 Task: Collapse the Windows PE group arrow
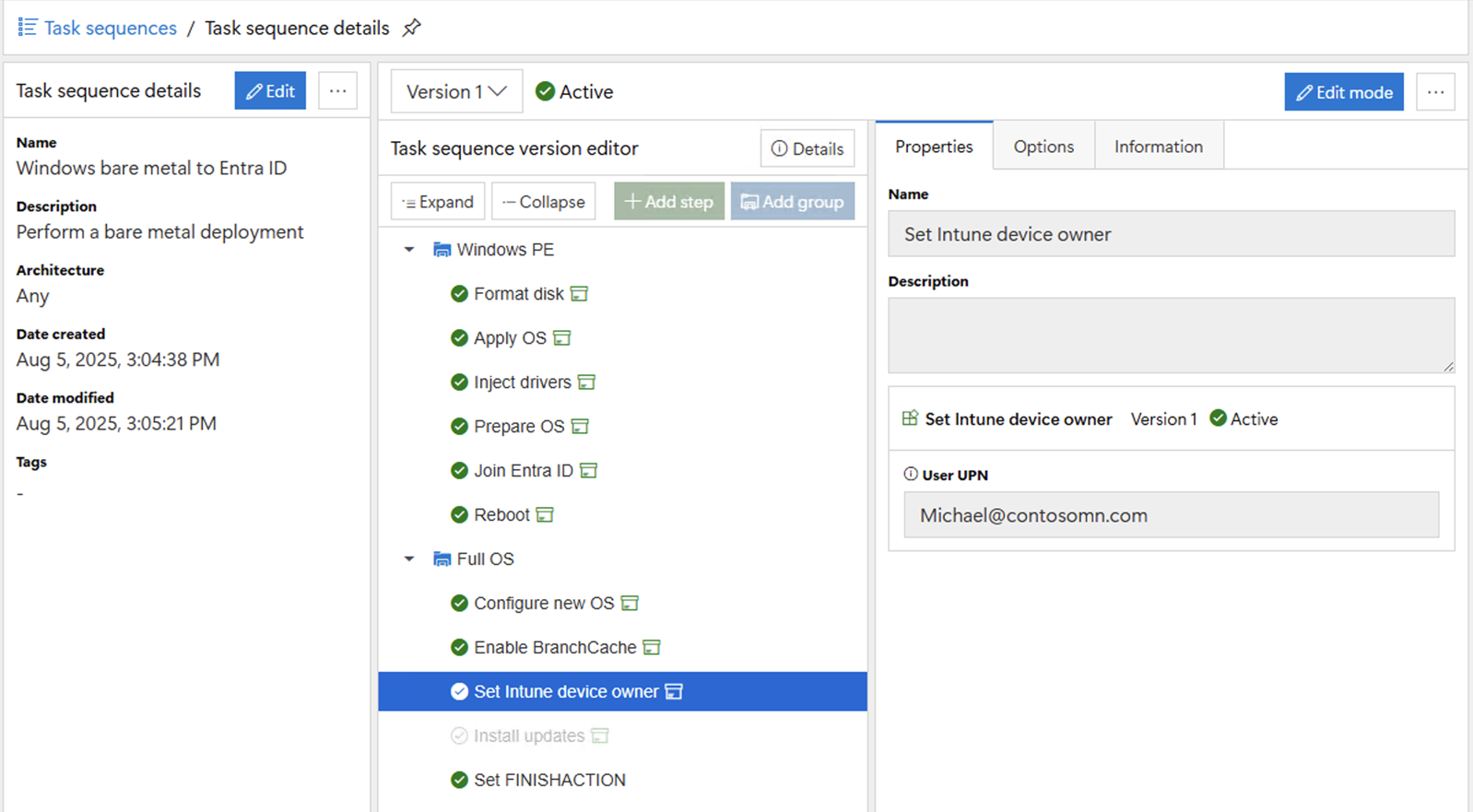pyautogui.click(x=409, y=250)
